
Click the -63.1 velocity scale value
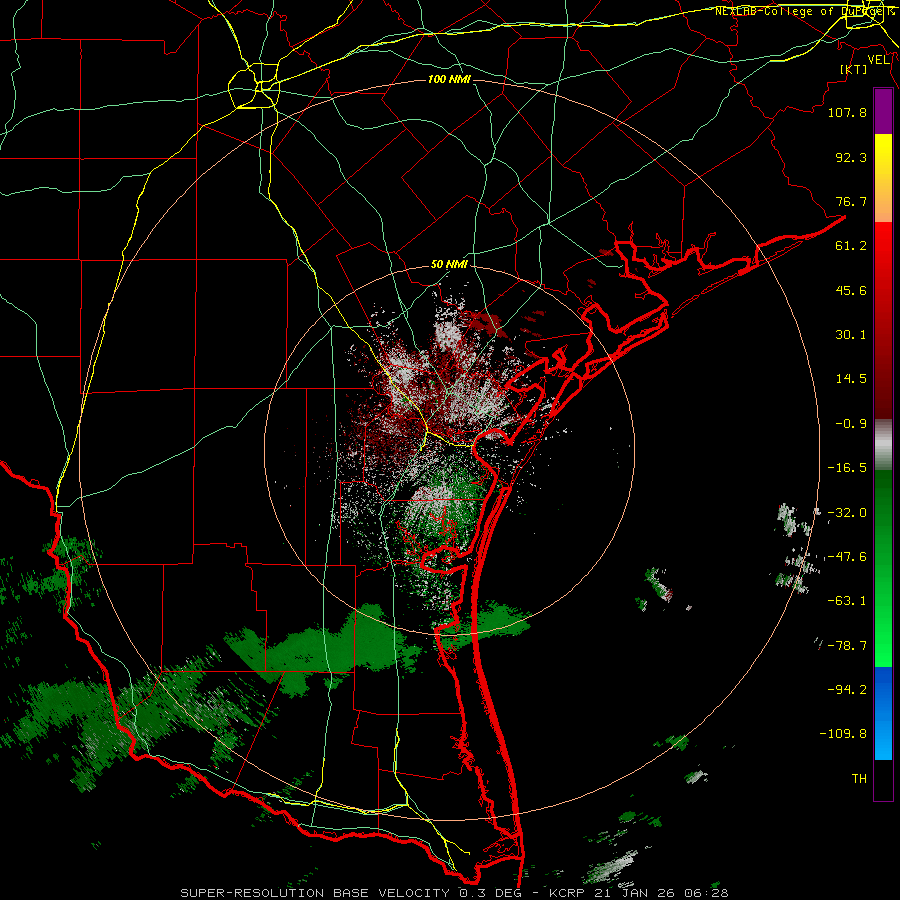(x=847, y=601)
